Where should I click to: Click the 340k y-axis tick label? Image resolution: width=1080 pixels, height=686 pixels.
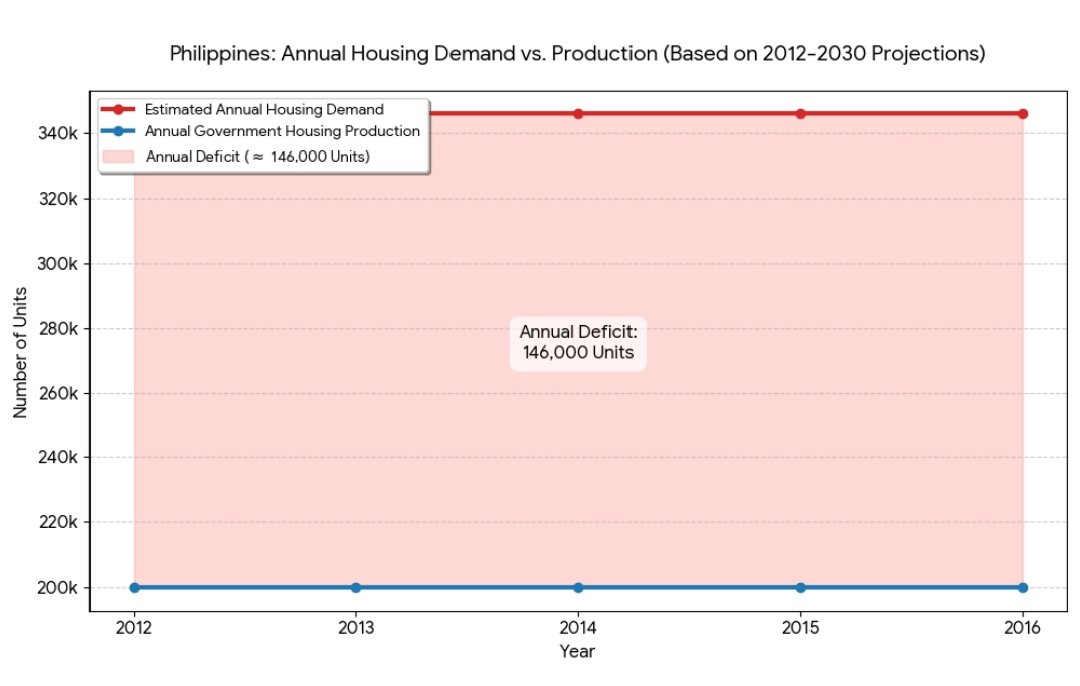point(57,134)
